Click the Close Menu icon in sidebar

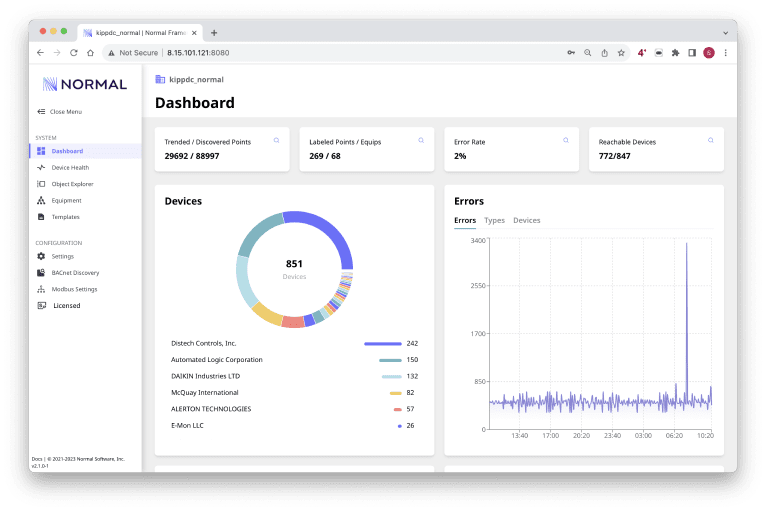41,112
